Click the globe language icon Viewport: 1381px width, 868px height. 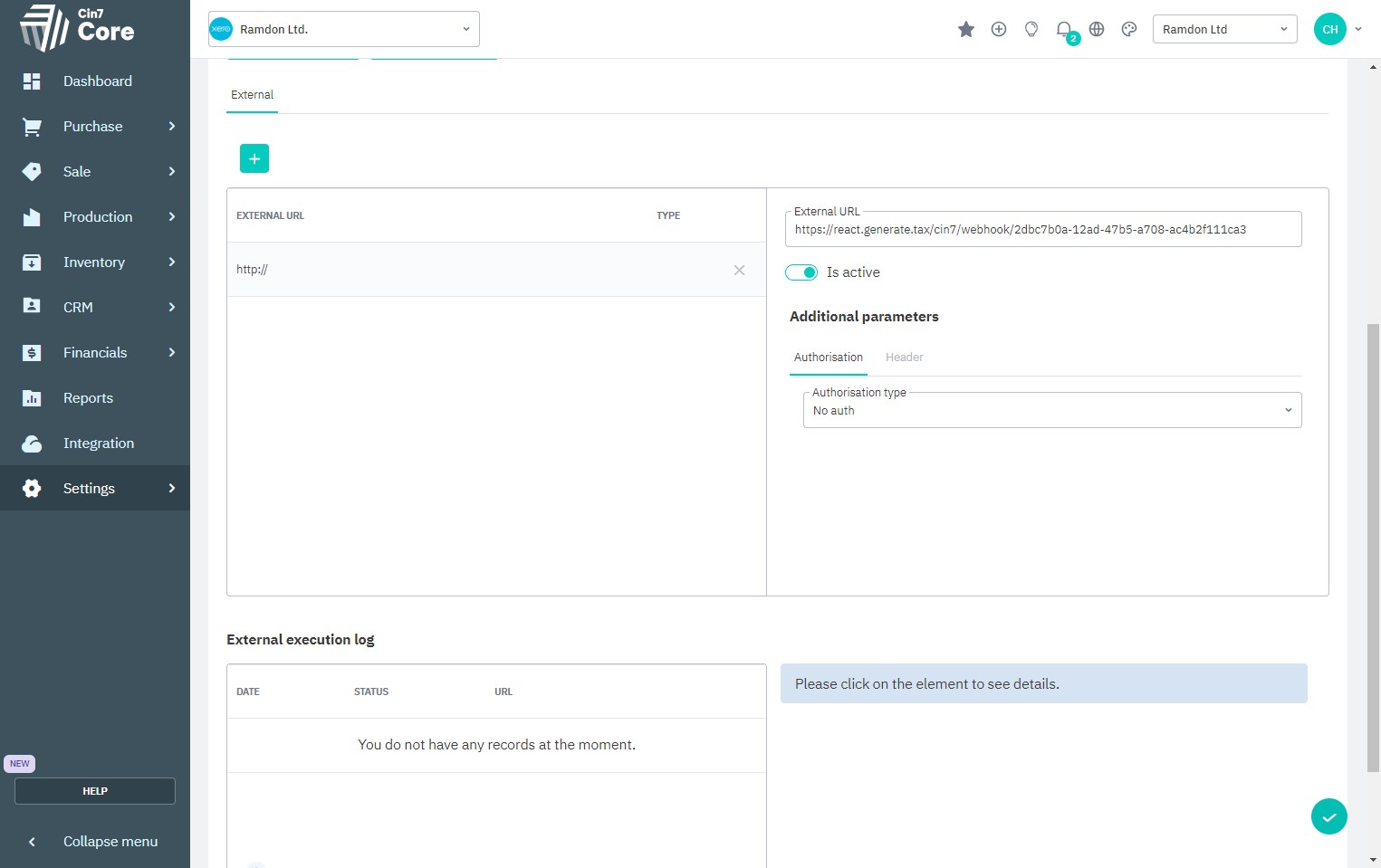1096,30
